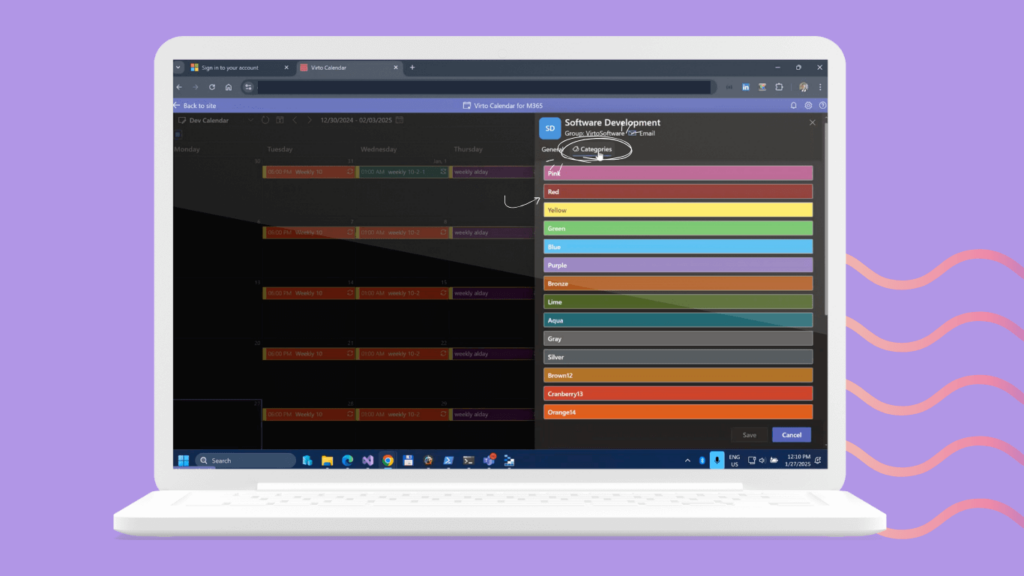Open date range picker calendar icon

(400, 120)
